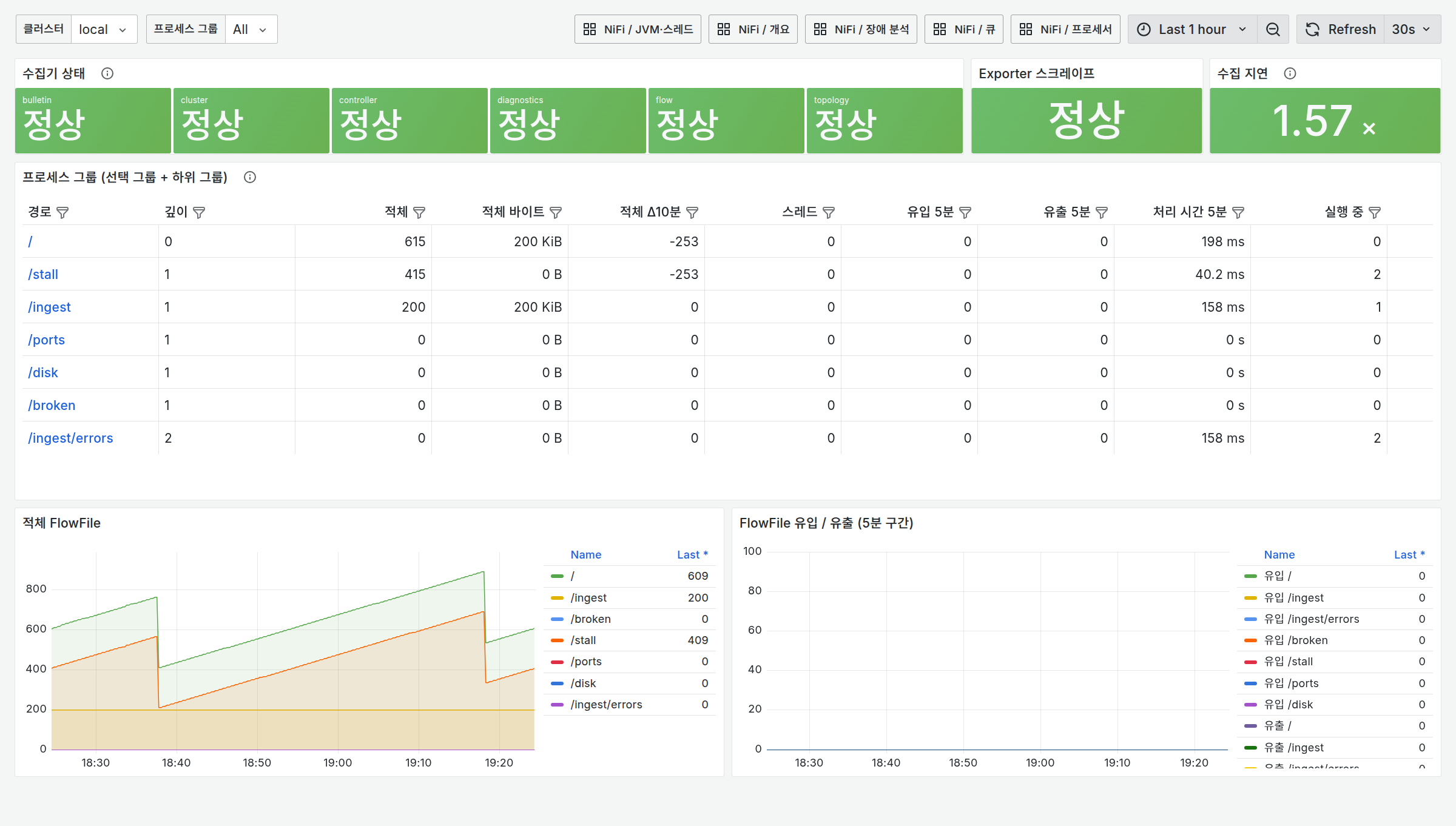Toggle /disk series in 적체 FlowFile legend
This screenshot has width=1456, height=826.
(x=583, y=683)
